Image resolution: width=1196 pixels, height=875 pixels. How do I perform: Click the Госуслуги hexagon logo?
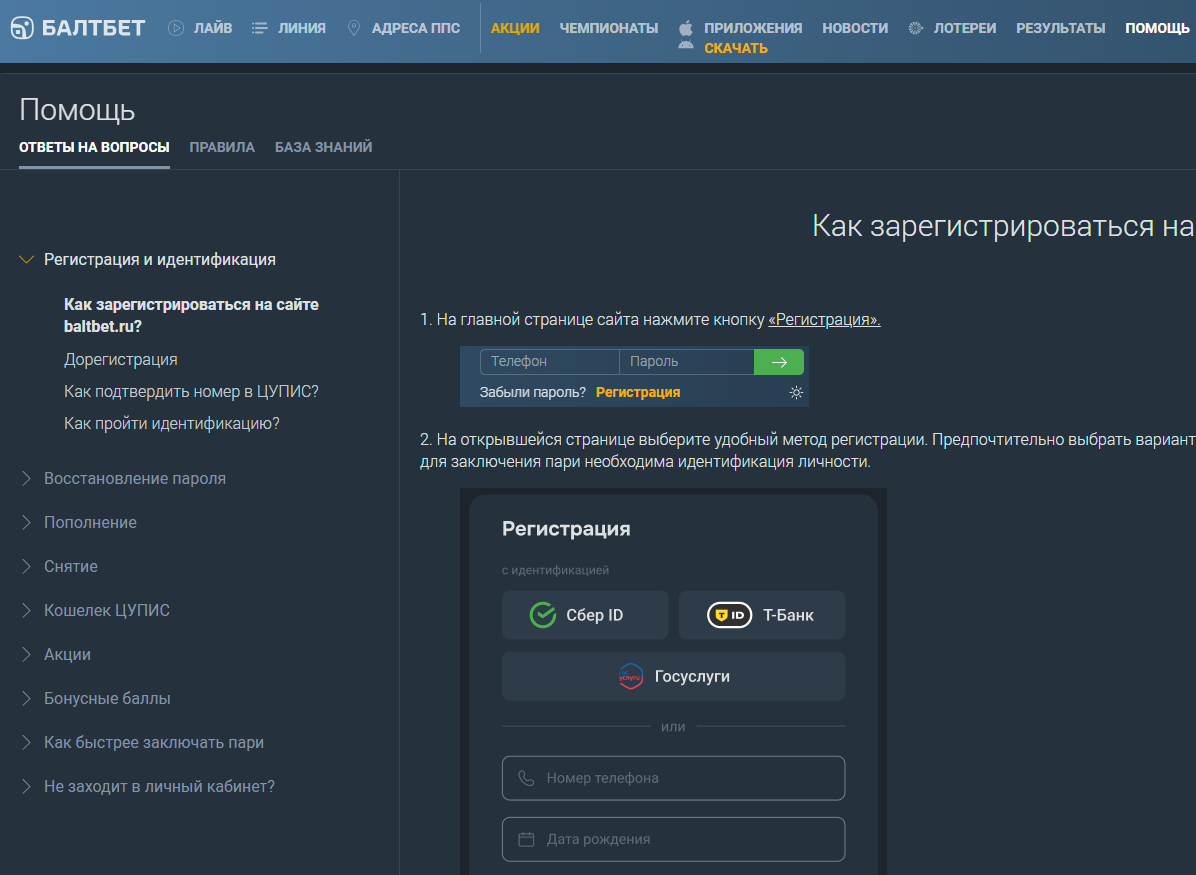(631, 677)
